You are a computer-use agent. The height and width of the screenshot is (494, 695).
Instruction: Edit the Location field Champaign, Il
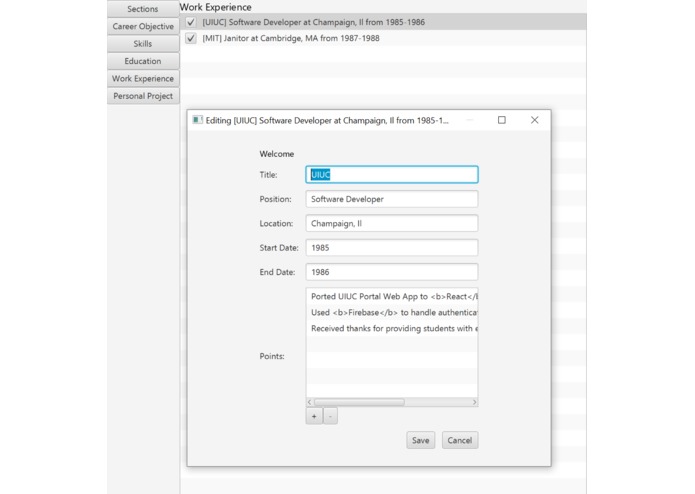pyautogui.click(x=392, y=223)
